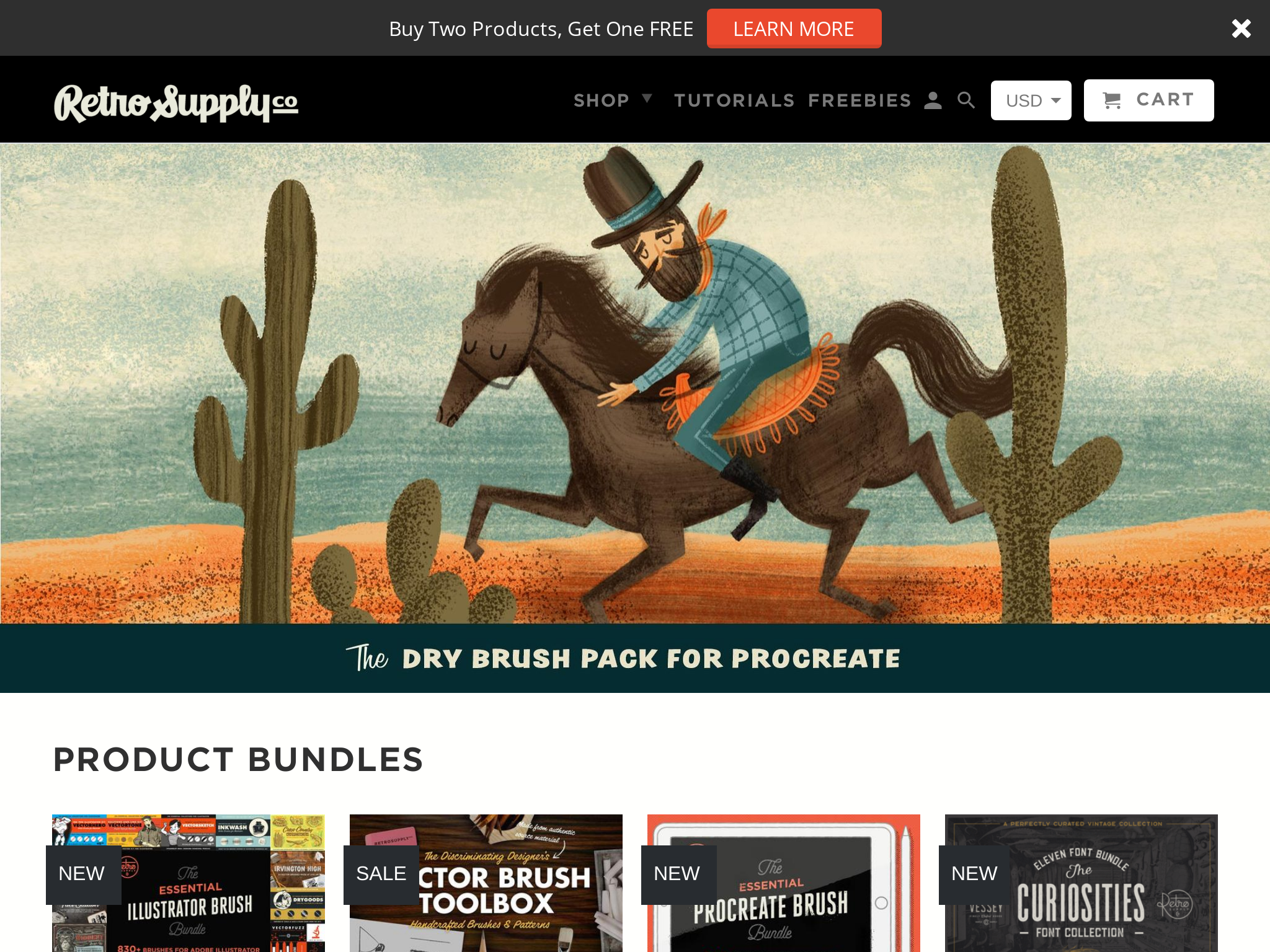Expand the Shop menu arrow
Image resolution: width=1270 pixels, height=952 pixels.
647,99
